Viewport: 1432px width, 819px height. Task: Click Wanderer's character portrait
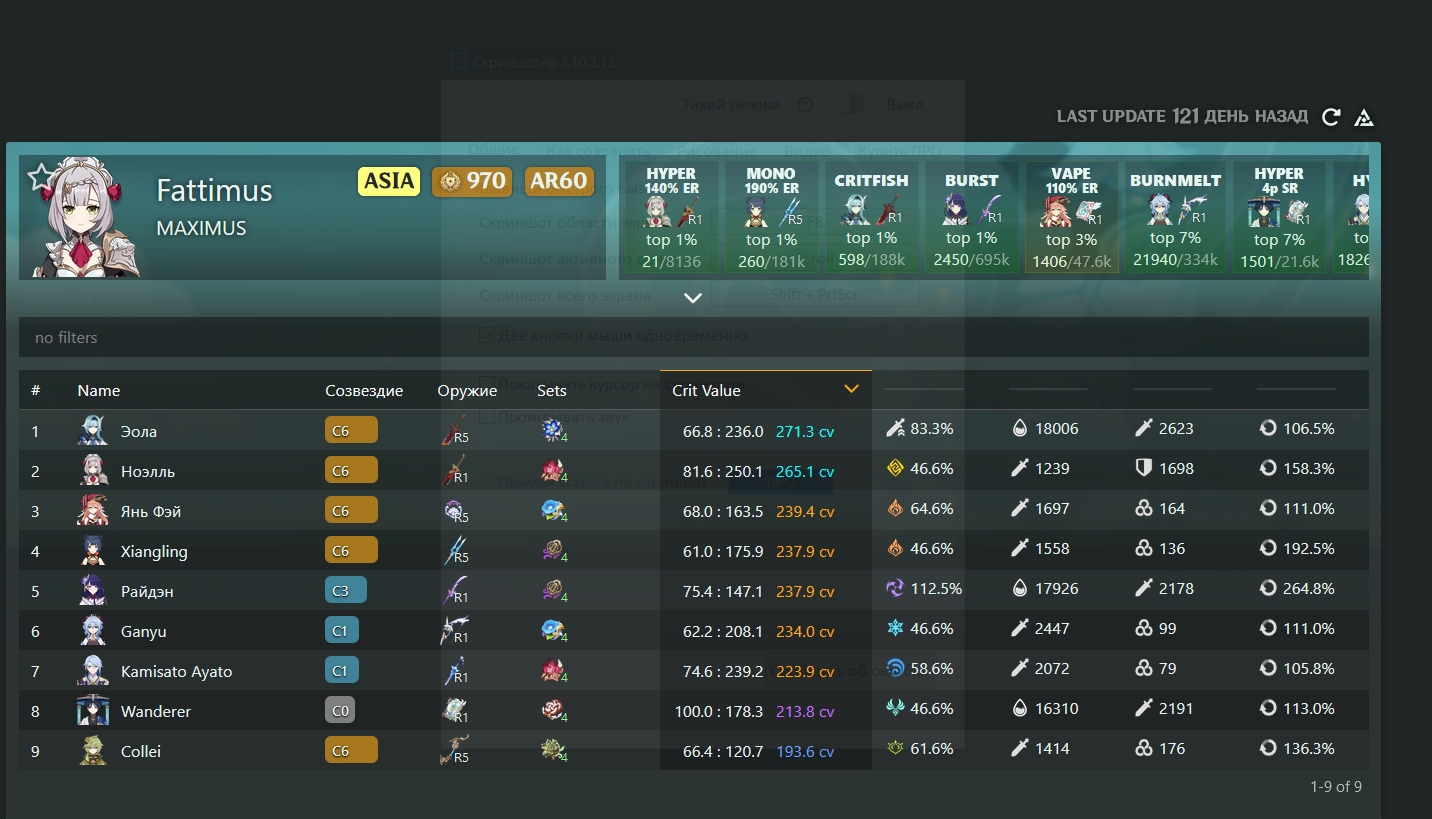pyautogui.click(x=93, y=711)
